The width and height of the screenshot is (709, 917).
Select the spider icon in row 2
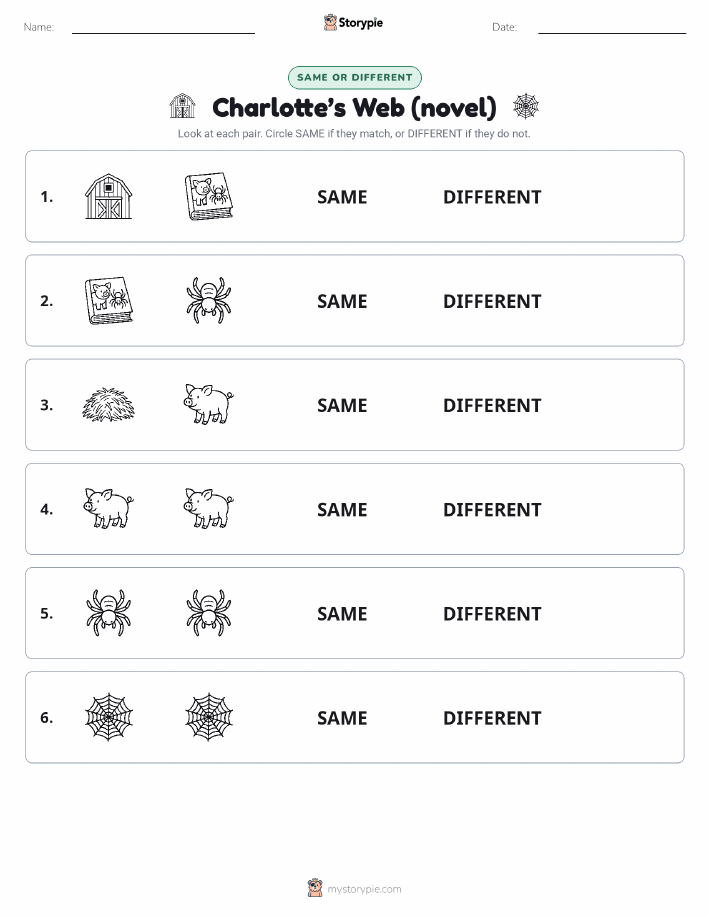(x=209, y=301)
